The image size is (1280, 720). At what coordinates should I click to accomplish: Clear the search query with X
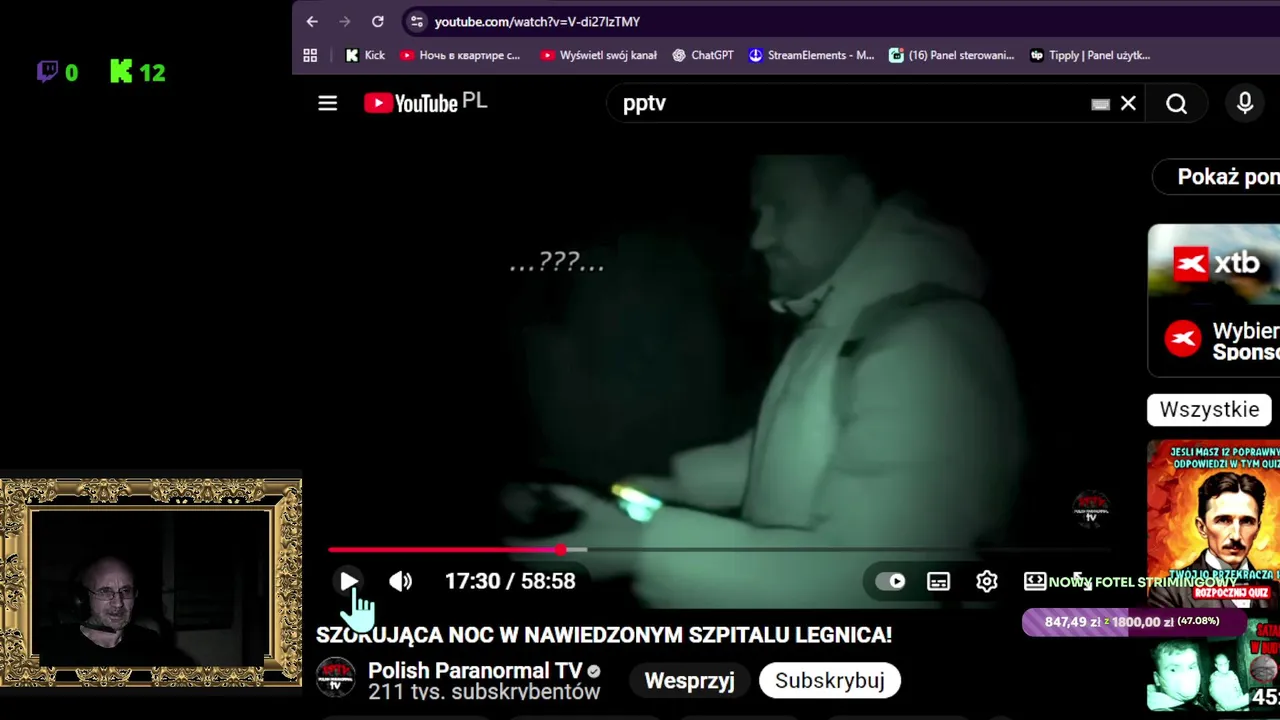[1128, 103]
